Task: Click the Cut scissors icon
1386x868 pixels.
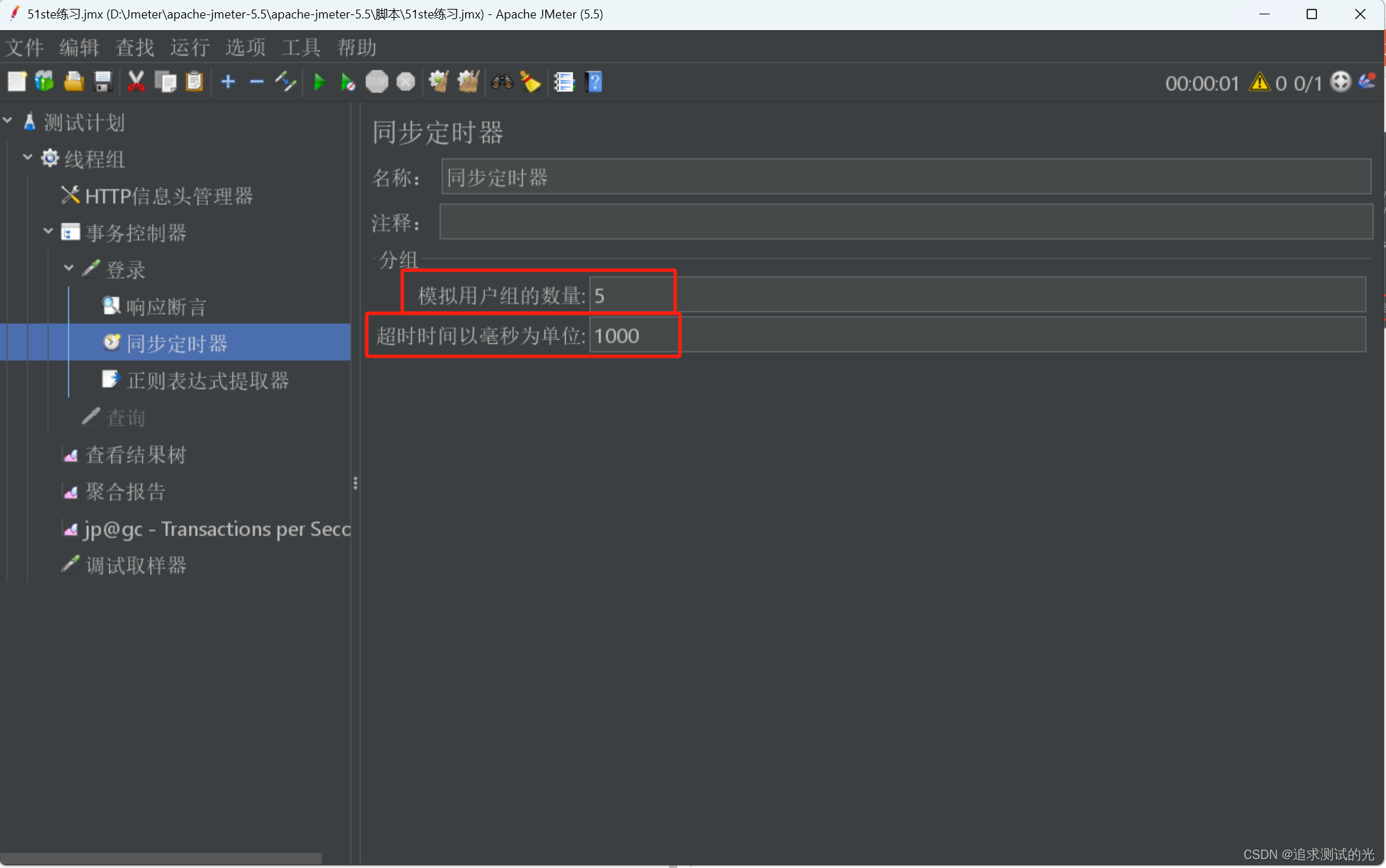Action: point(136,82)
